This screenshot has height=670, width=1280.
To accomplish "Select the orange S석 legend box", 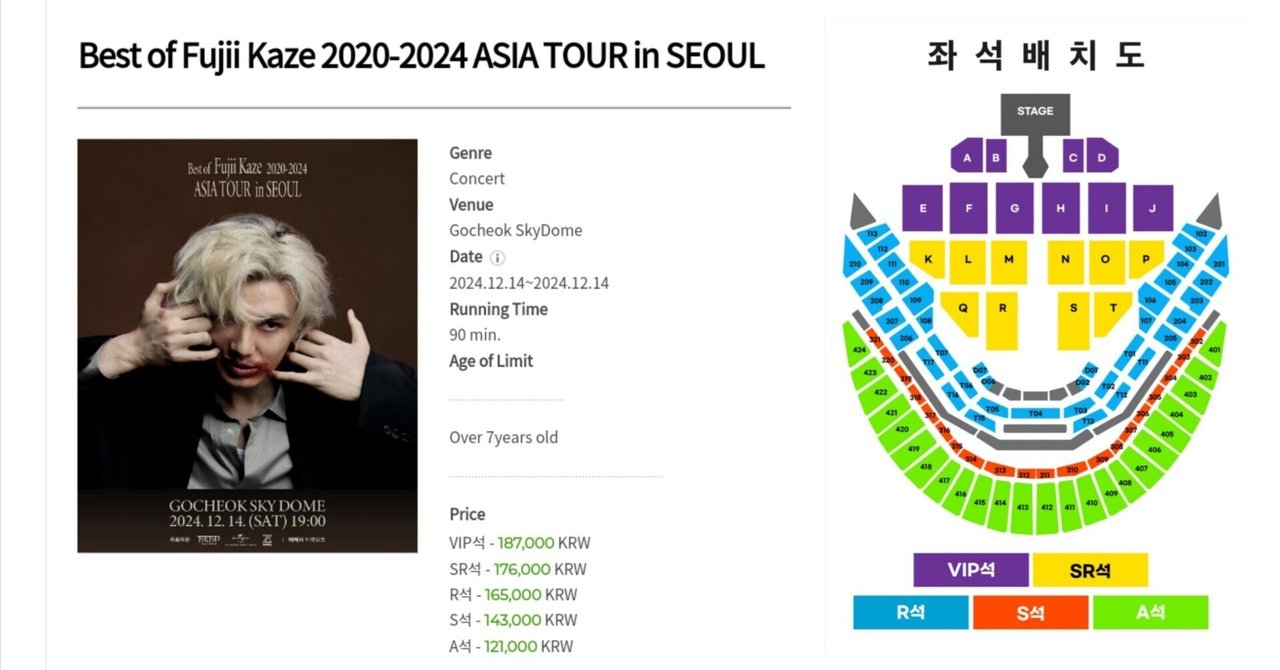I will [x=1031, y=613].
